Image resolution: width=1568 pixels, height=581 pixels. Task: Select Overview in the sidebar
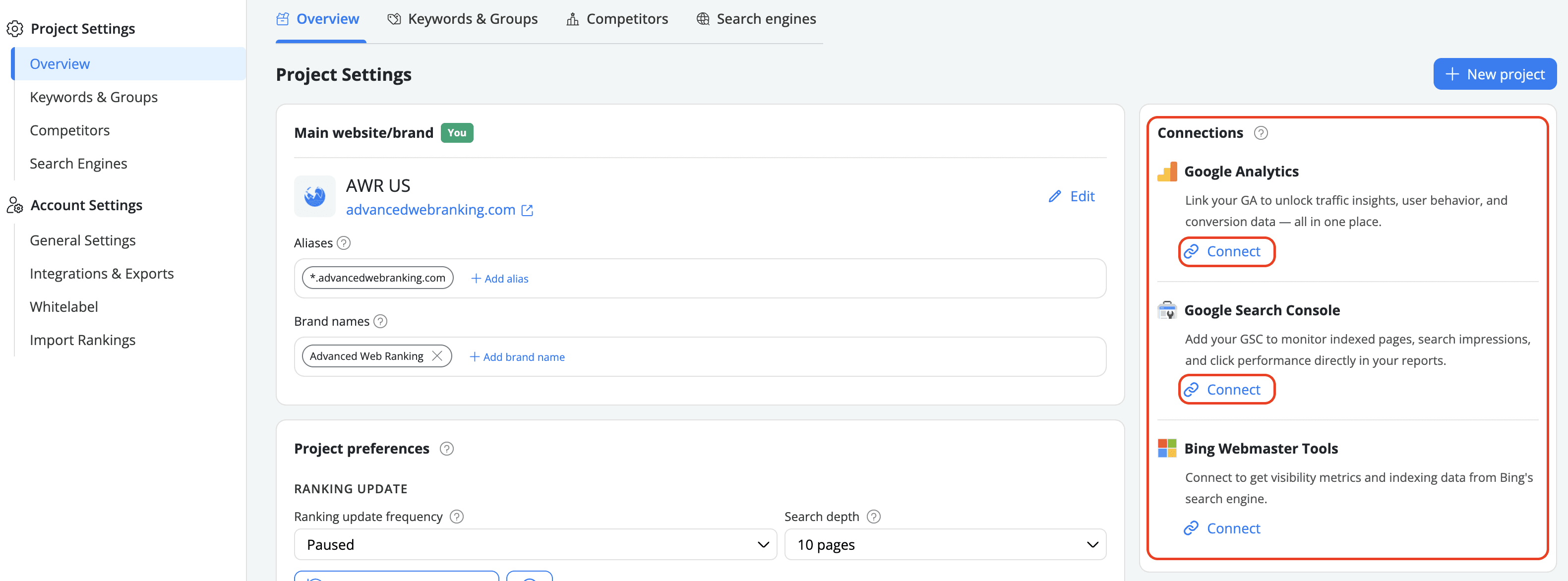[x=129, y=64]
